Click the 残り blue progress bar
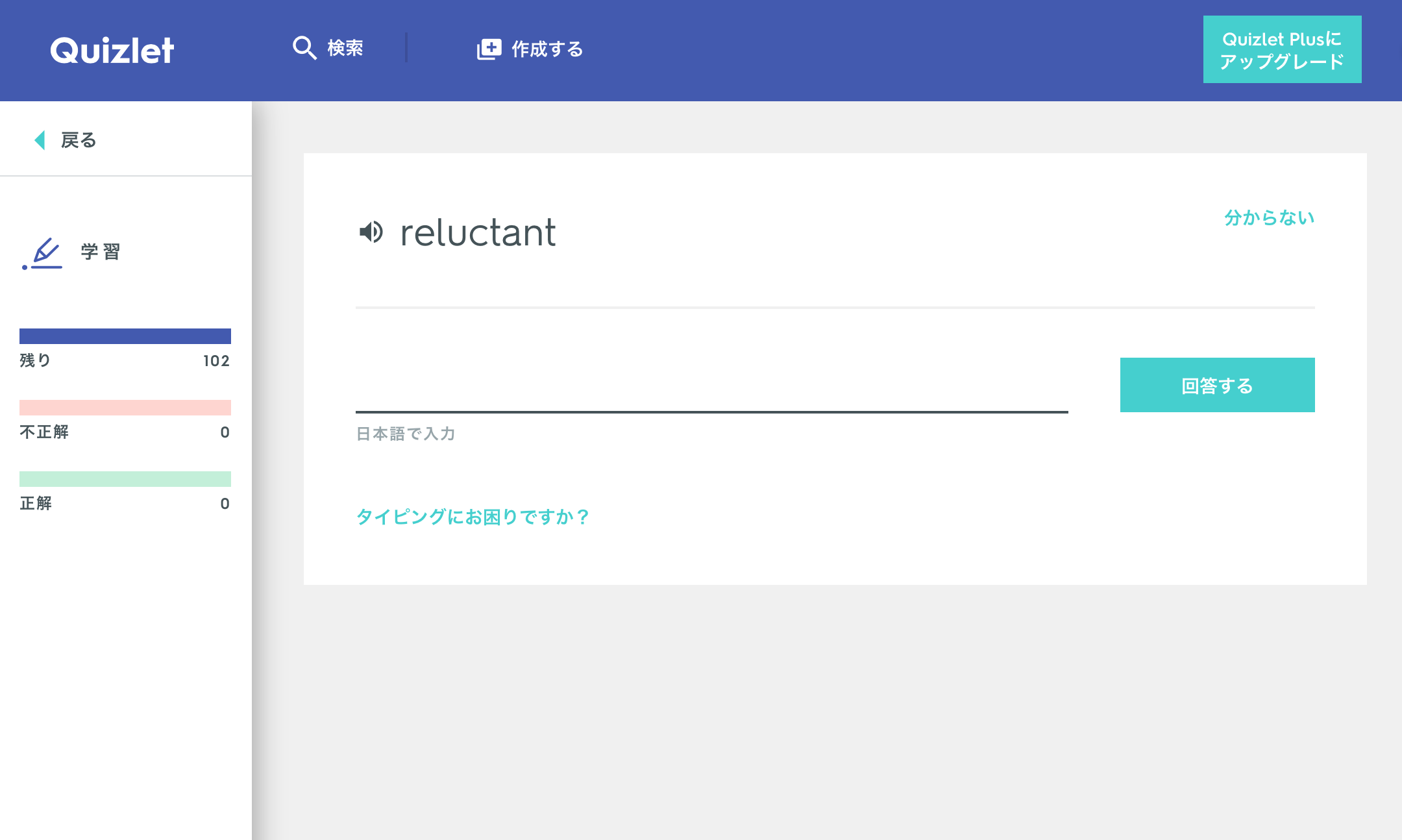The image size is (1402, 840). pos(125,336)
